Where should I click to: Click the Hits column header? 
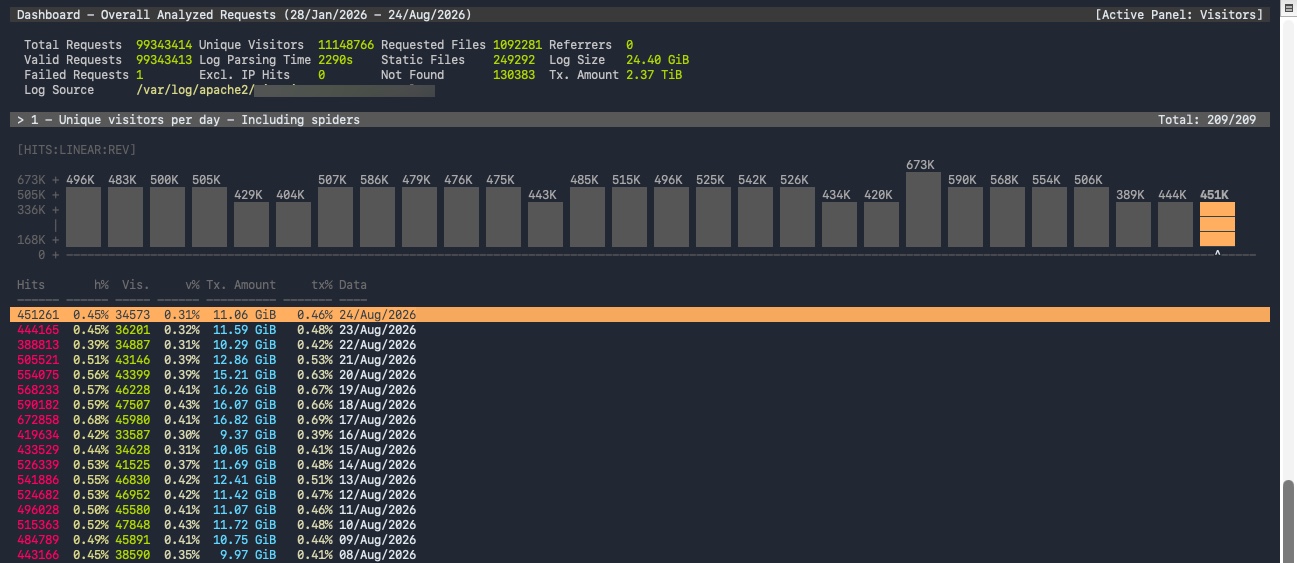(31, 285)
